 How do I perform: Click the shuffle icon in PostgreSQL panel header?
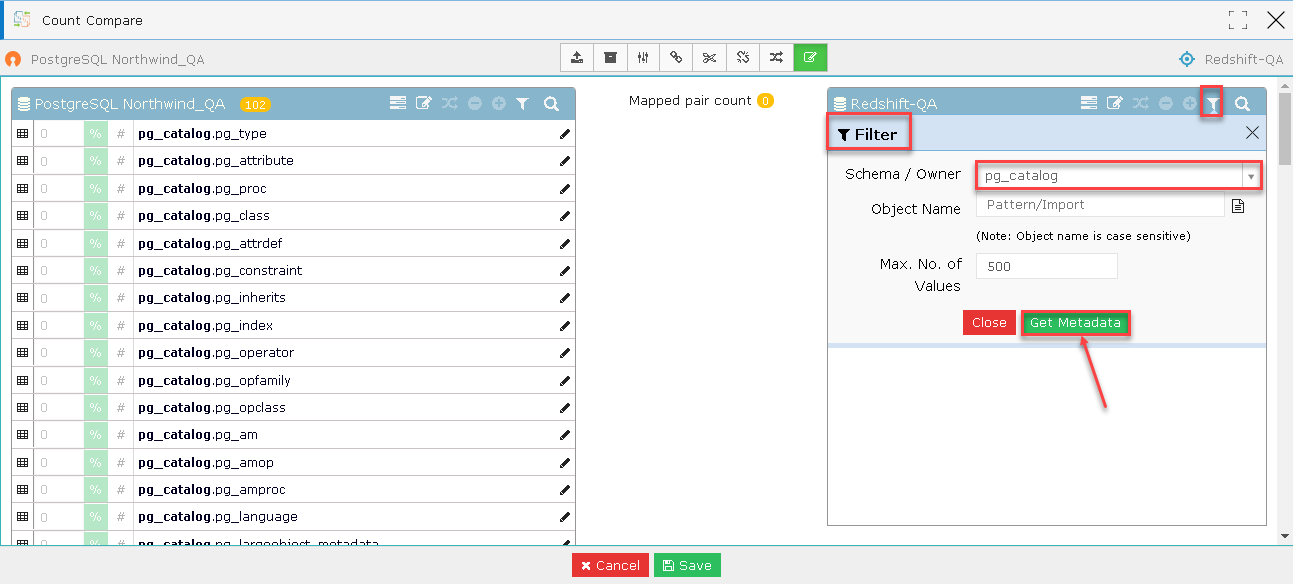[x=450, y=103]
